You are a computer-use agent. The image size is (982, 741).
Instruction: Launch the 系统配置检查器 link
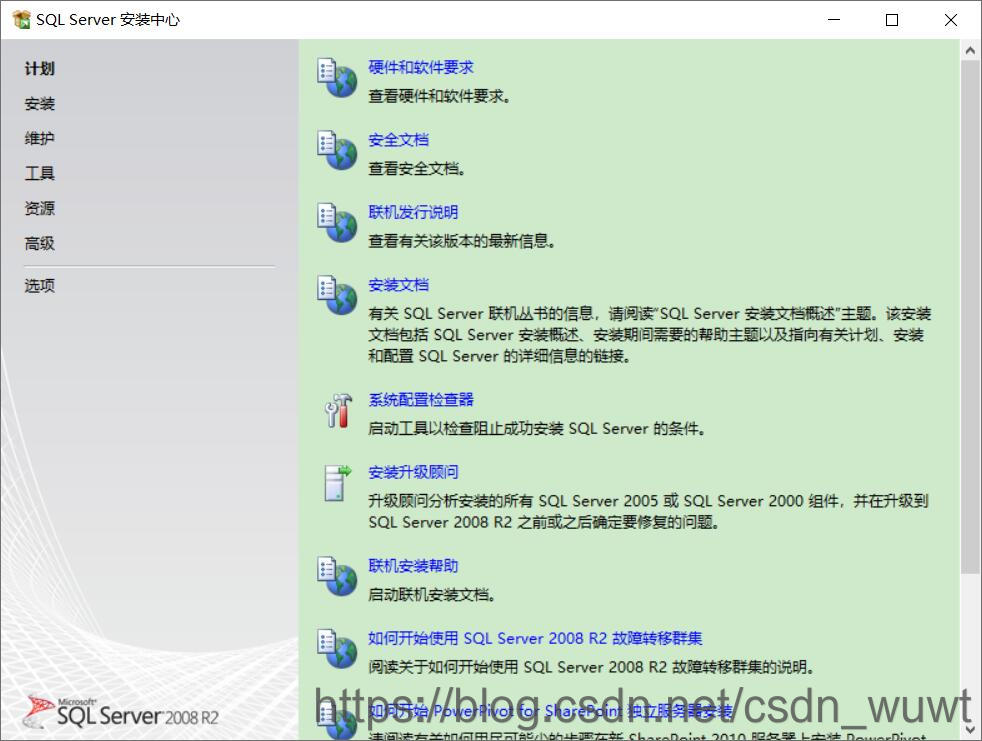421,399
